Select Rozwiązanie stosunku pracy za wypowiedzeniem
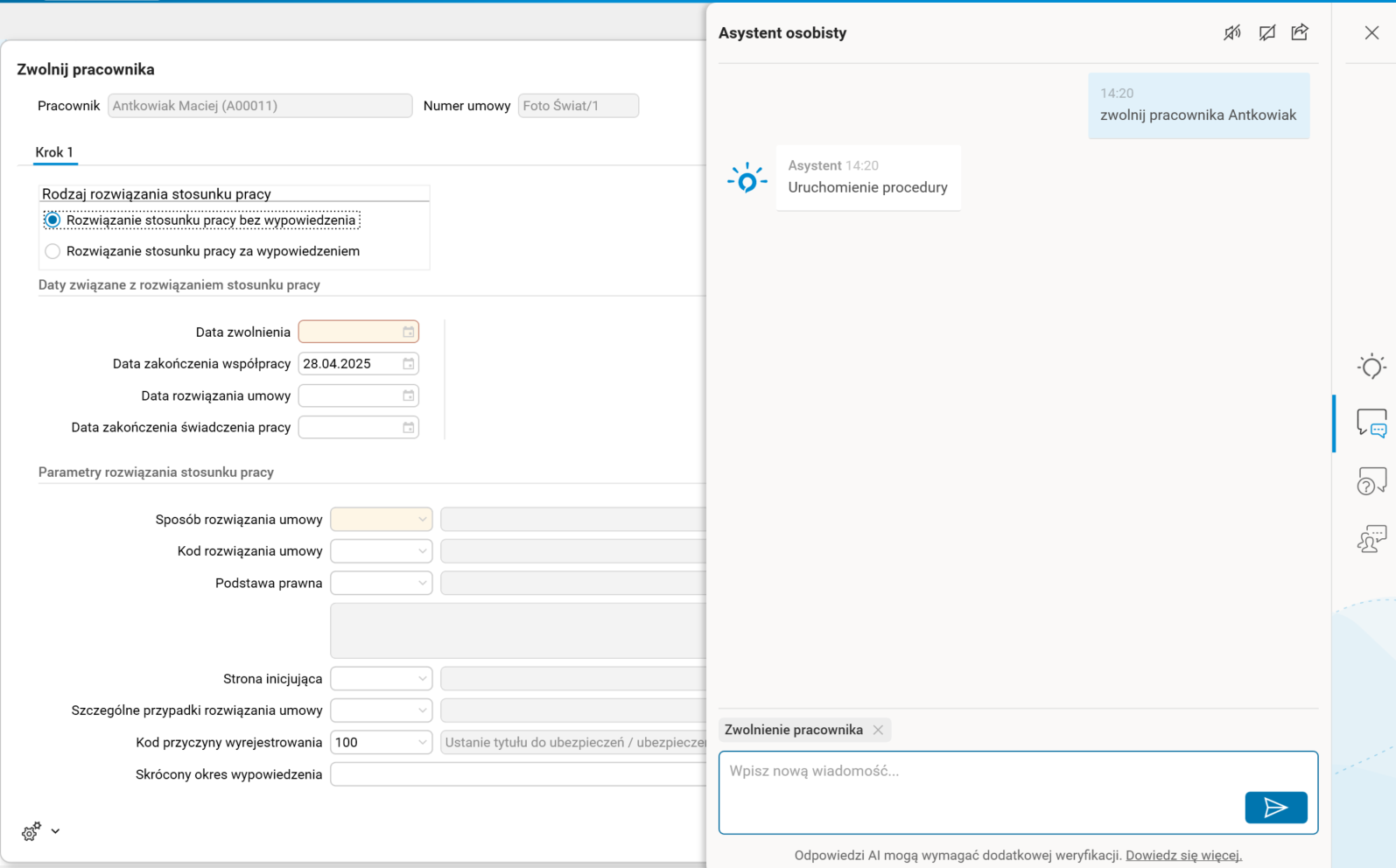Viewport: 1396px width, 868px height. 53,252
